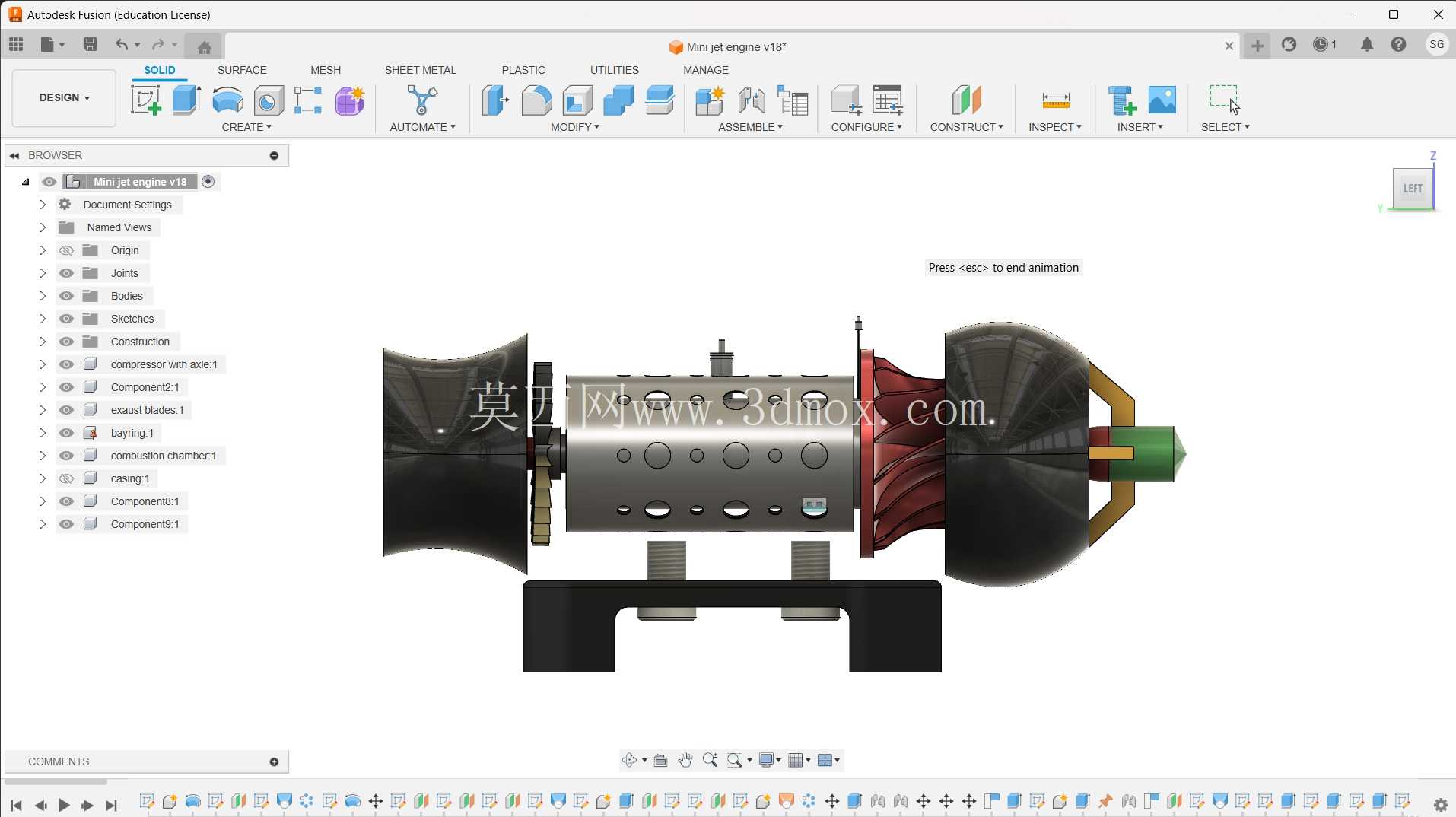Hide the Bodies folder
The image size is (1456, 817).
(x=66, y=296)
